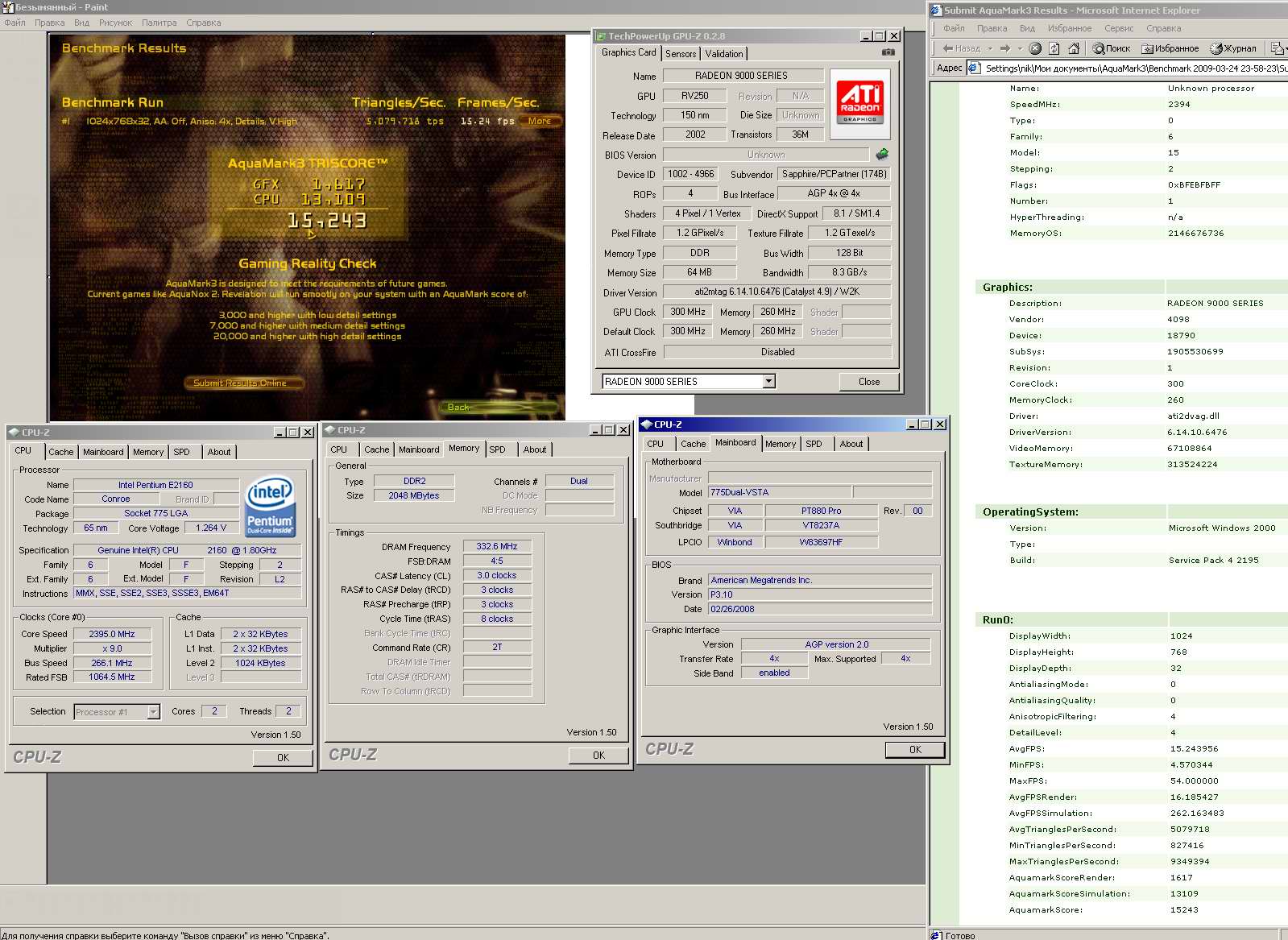1288x940 pixels.
Task: Open Избранное menu in Internet Explorer menu bar
Action: coord(1070,28)
